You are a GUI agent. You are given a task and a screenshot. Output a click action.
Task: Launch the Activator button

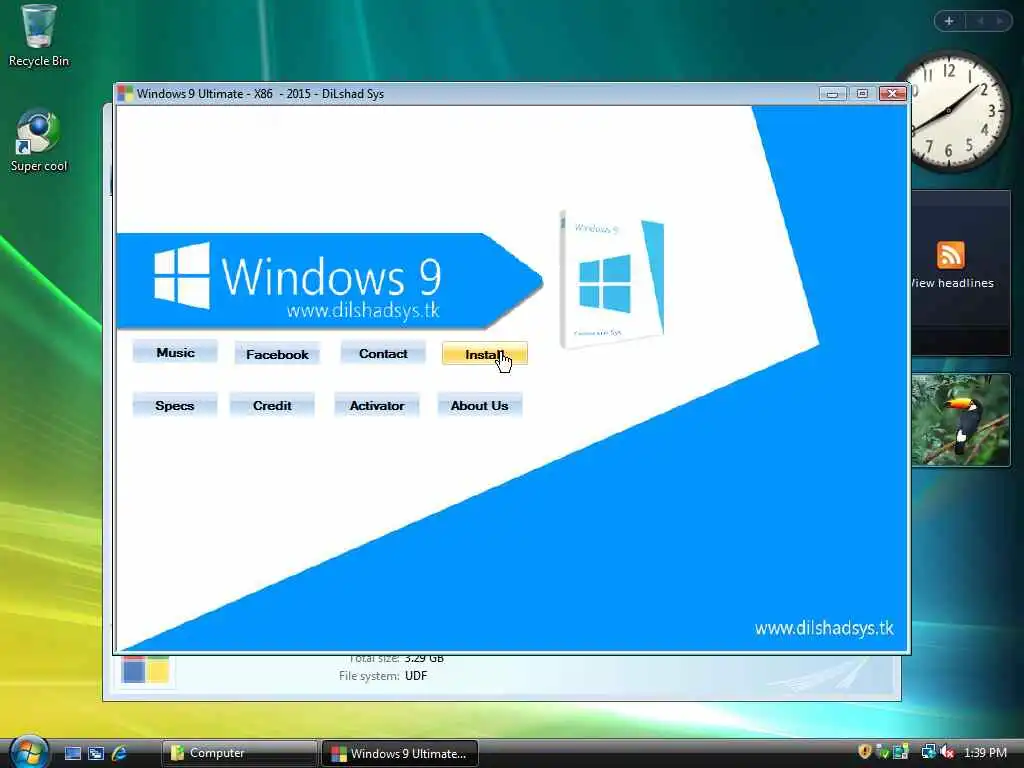[x=377, y=405]
